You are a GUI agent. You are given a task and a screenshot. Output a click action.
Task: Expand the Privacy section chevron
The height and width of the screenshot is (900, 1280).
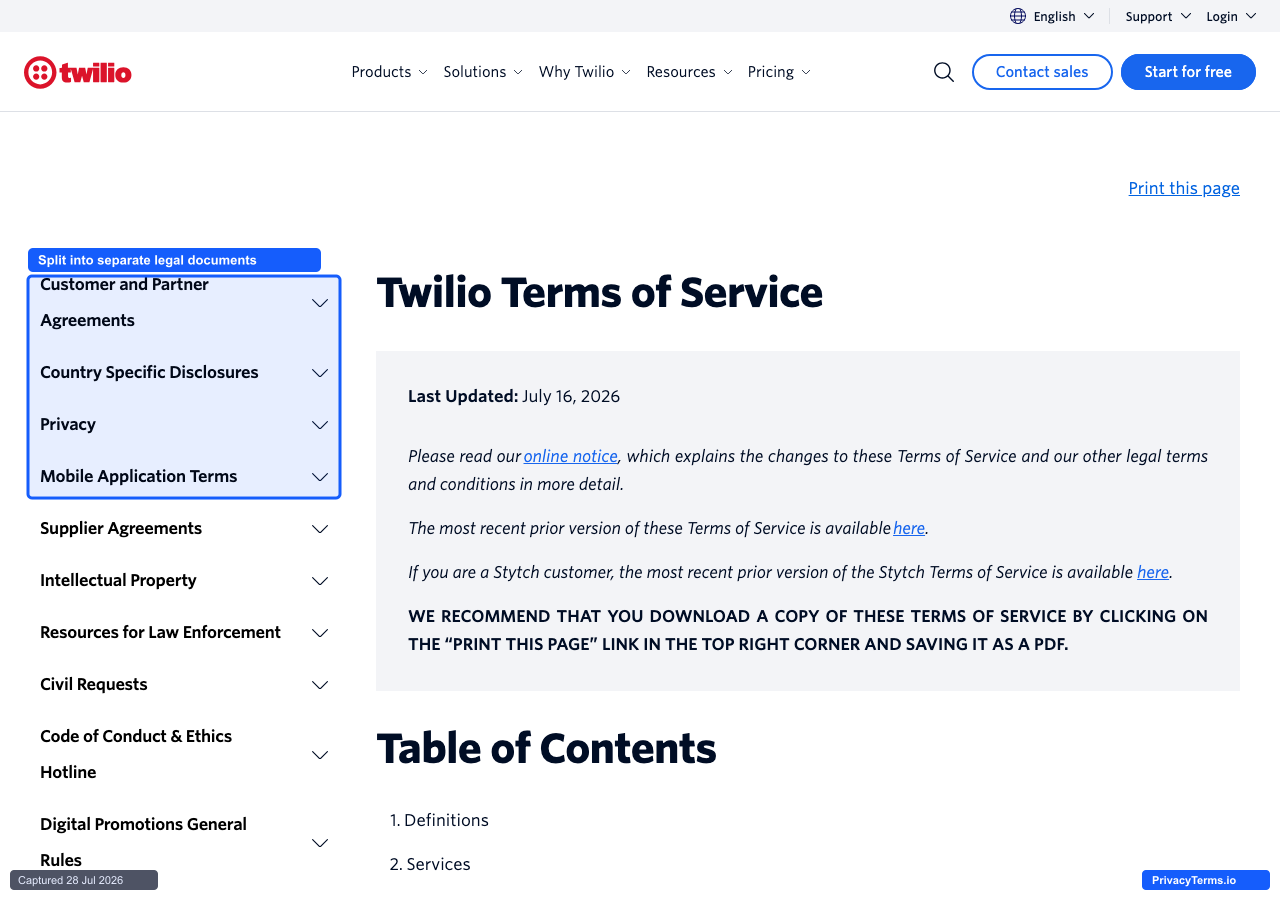pos(320,425)
